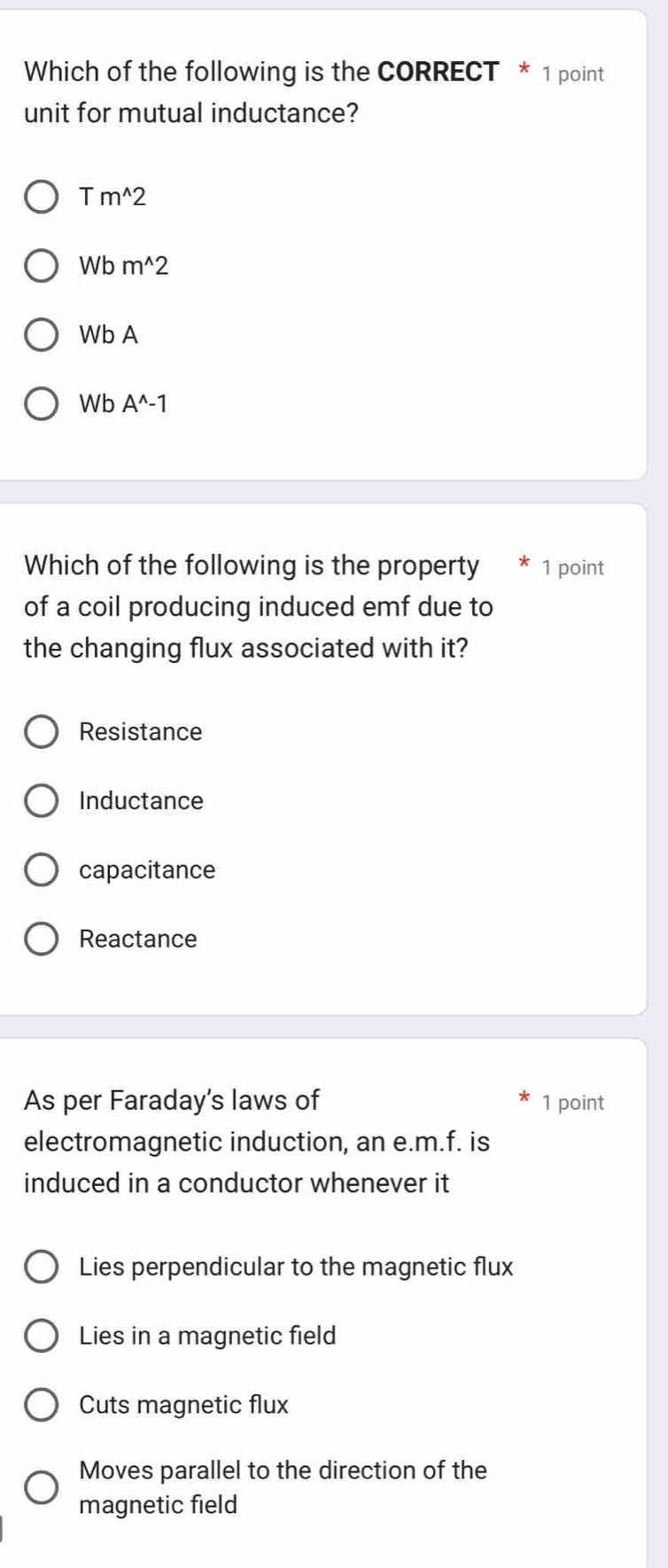This screenshot has height=1568, width=668.
Task: Pick the 'Wb A' radio button
Action: pyautogui.click(x=41, y=335)
